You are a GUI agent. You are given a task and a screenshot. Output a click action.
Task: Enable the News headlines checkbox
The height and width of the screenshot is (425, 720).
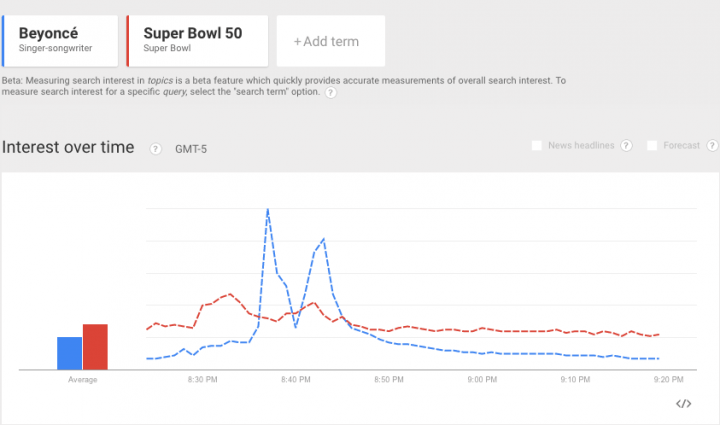click(537, 146)
